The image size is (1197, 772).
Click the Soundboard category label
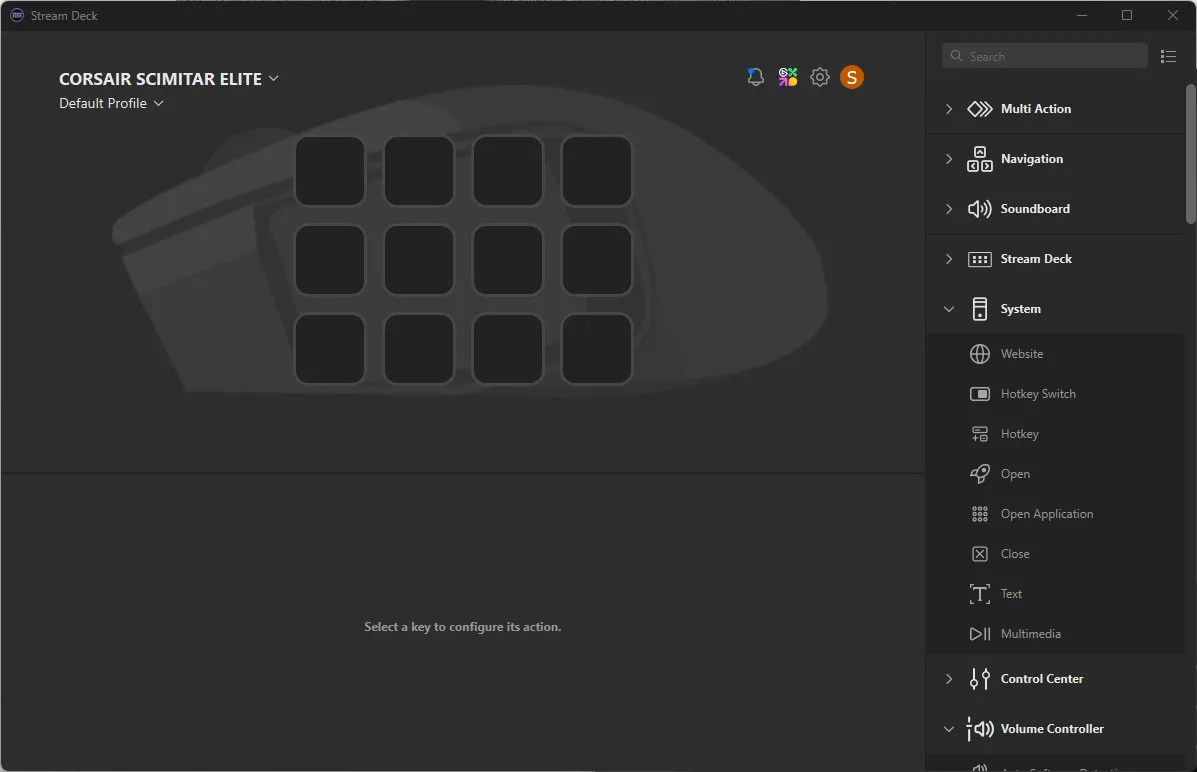tap(1035, 209)
